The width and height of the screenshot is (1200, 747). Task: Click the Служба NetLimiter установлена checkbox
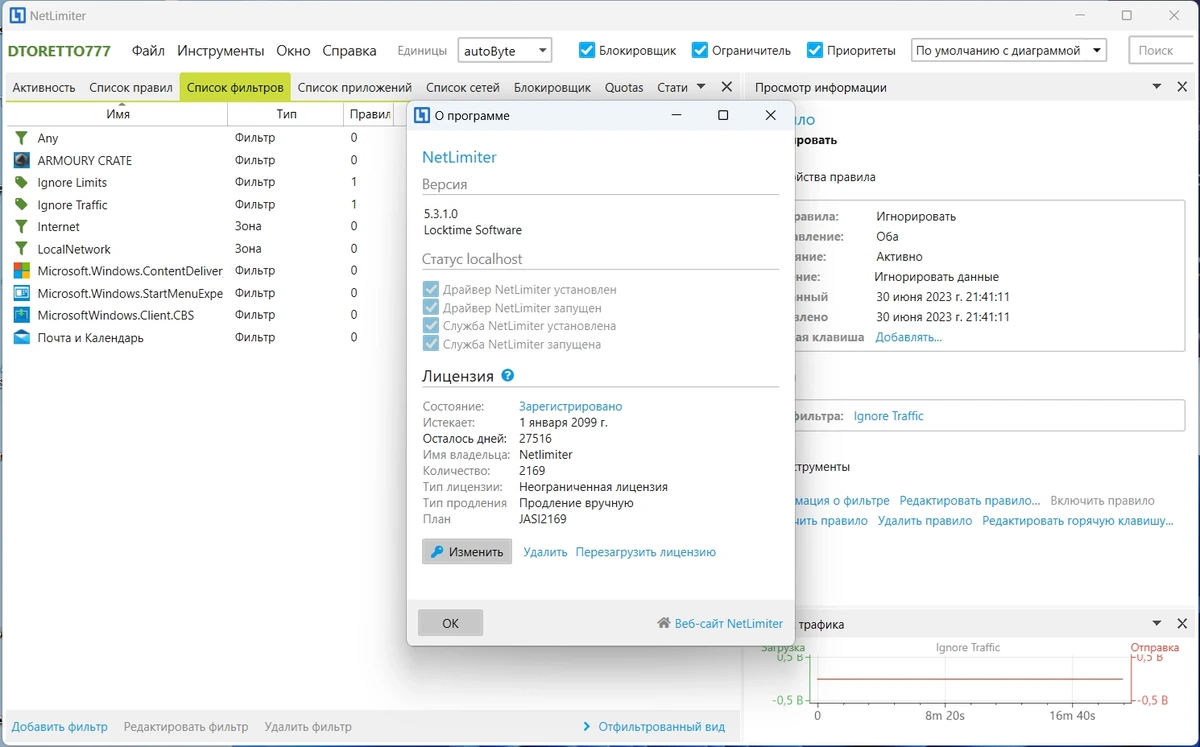pos(431,325)
